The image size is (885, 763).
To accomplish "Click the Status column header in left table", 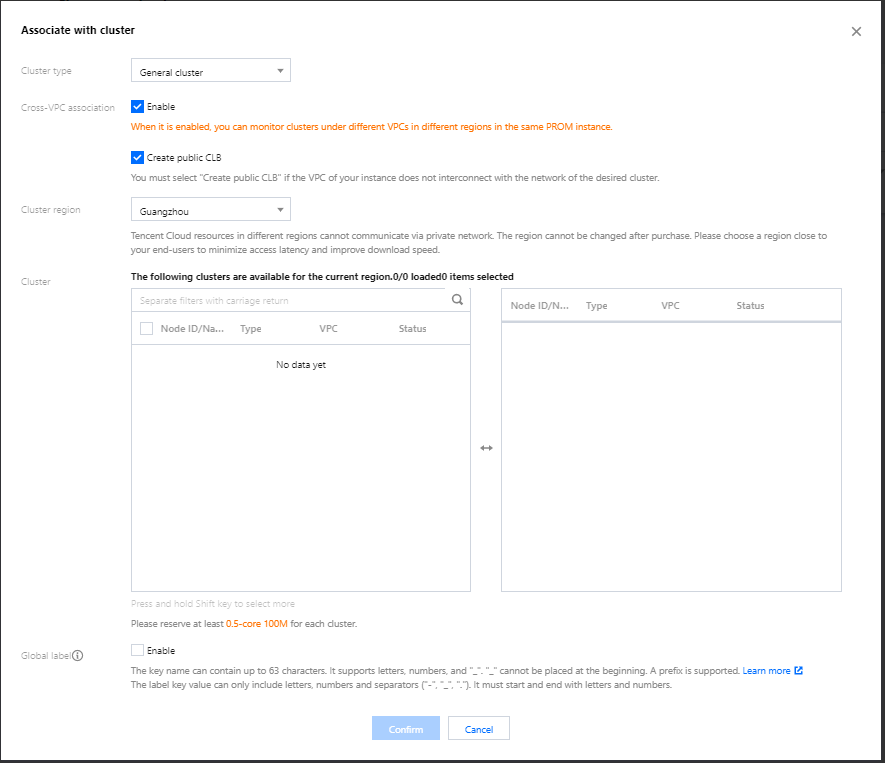I will (412, 328).
